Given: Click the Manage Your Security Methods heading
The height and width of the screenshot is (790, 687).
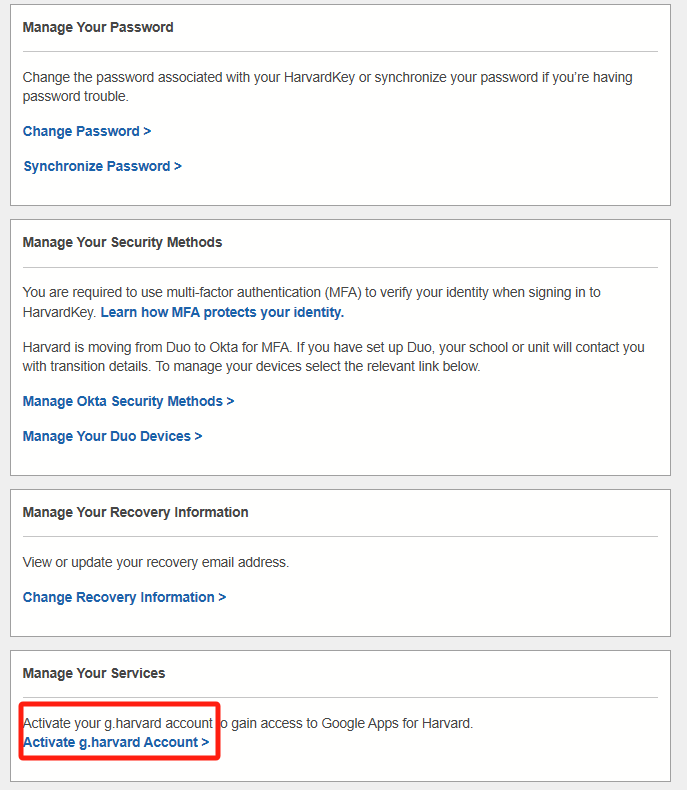Looking at the screenshot, I should [x=122, y=242].
